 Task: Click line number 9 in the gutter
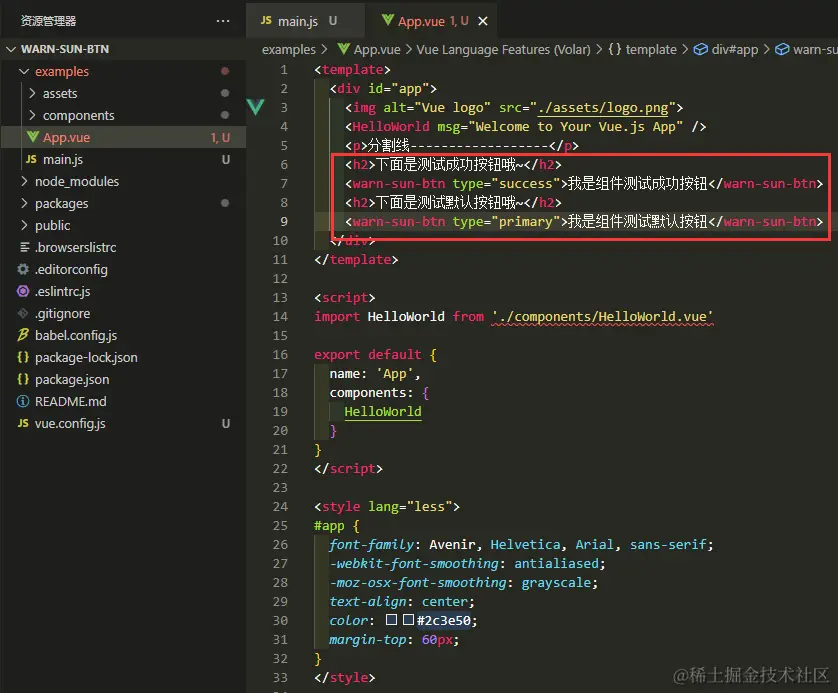(x=284, y=222)
